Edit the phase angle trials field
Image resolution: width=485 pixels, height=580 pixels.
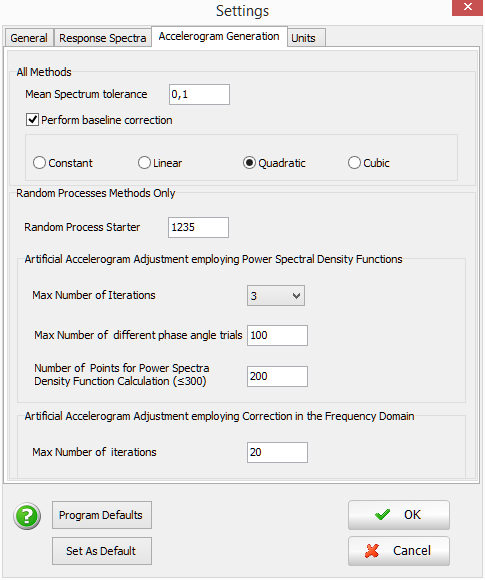pos(277,335)
